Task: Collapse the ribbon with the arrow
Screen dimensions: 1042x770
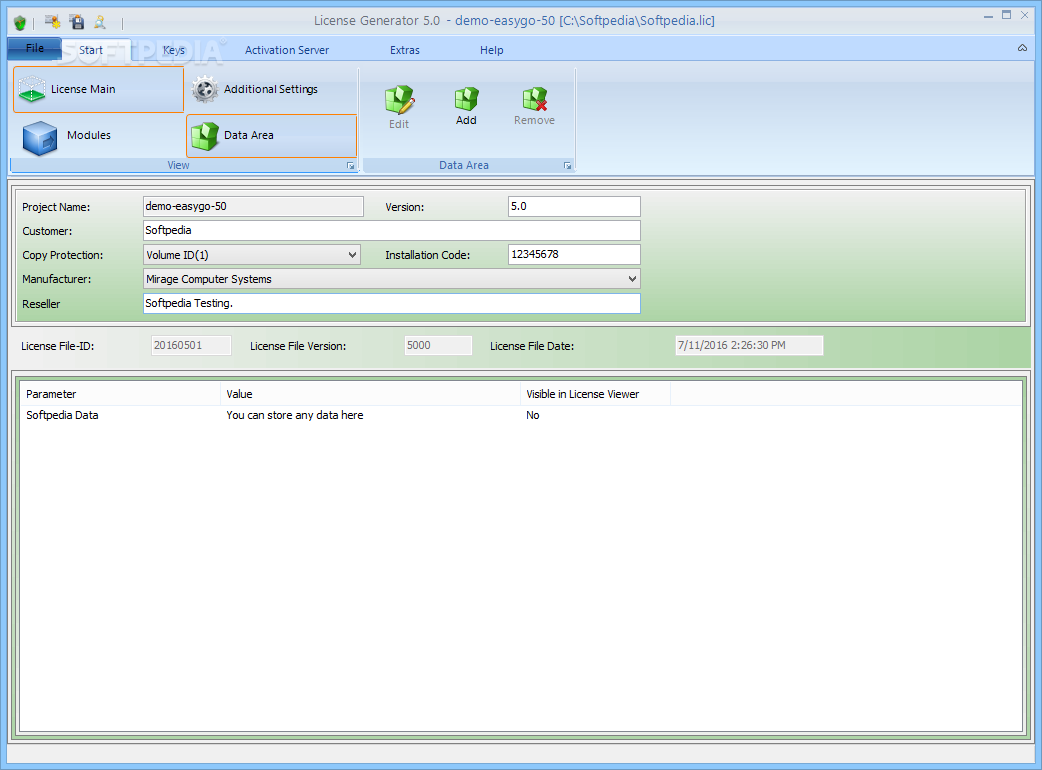Action: [x=1022, y=48]
